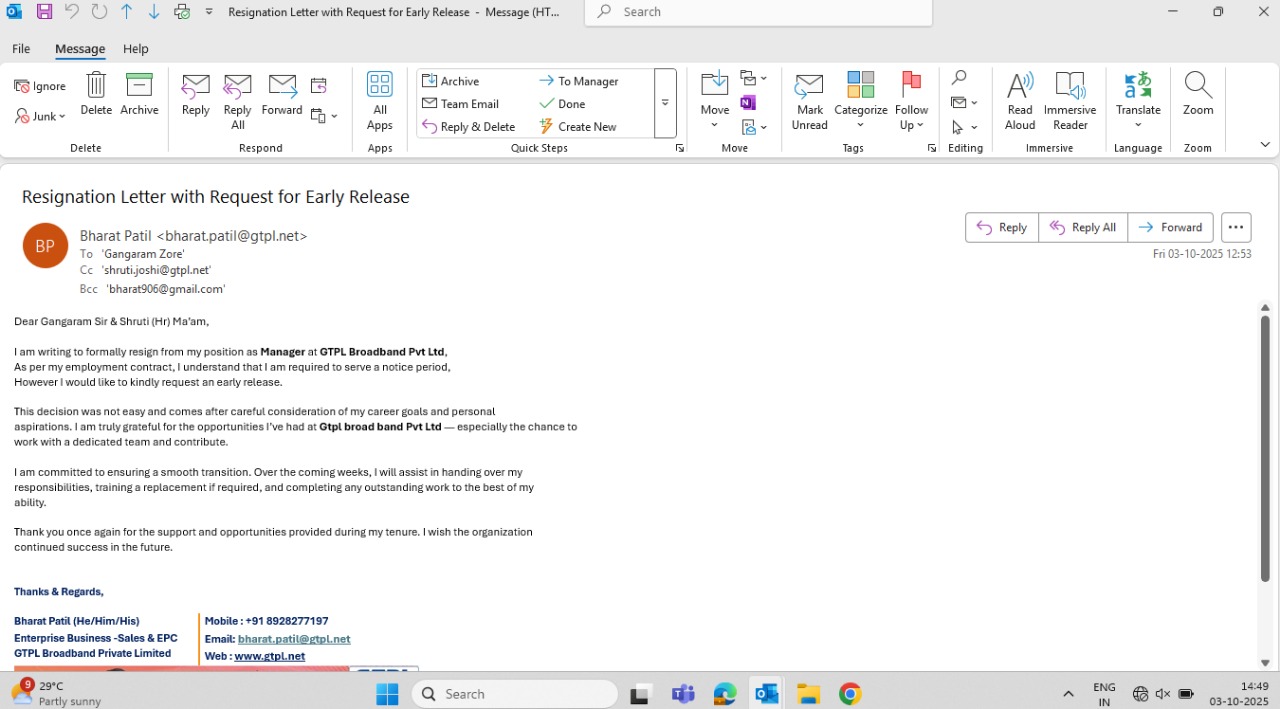Choose Team Email quick step

[x=461, y=104]
